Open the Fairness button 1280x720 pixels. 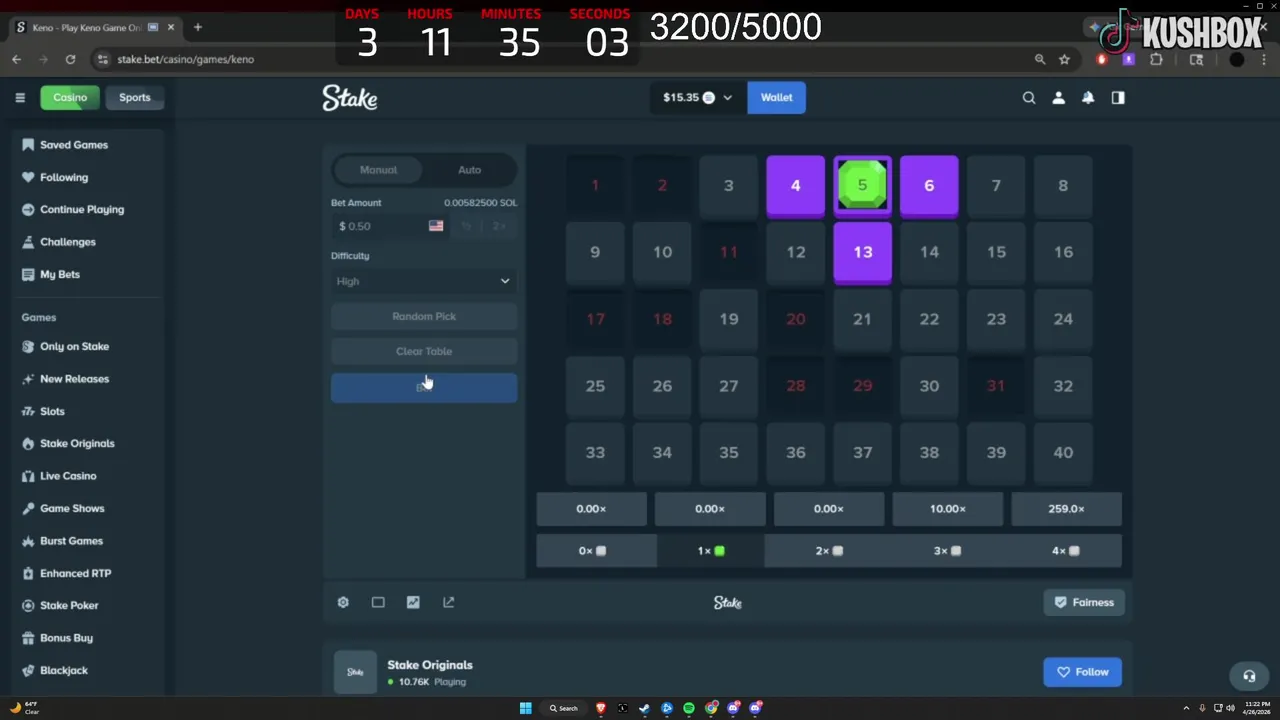1084,602
